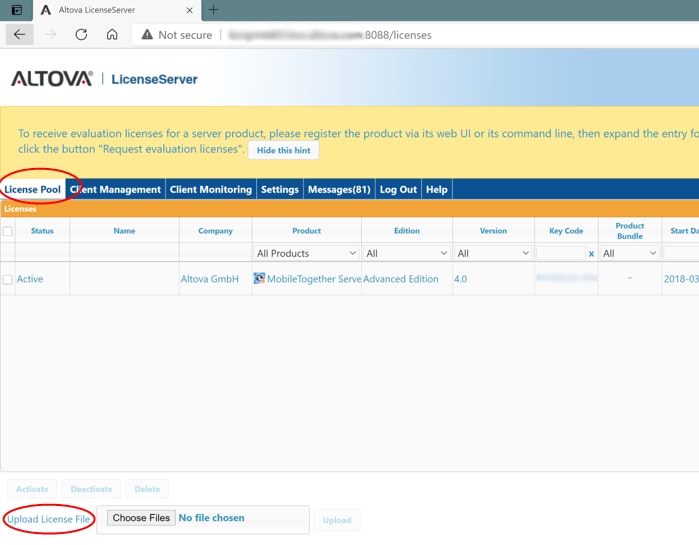Click the browser back arrow icon
699x545 pixels.
(20, 34)
